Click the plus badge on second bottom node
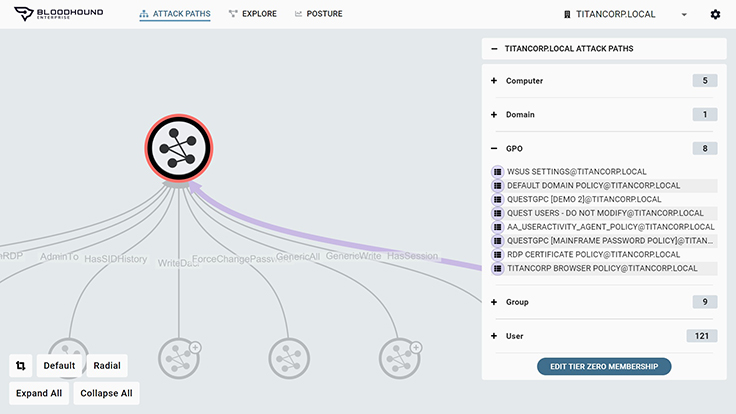This screenshot has height=414, width=736. [195, 348]
